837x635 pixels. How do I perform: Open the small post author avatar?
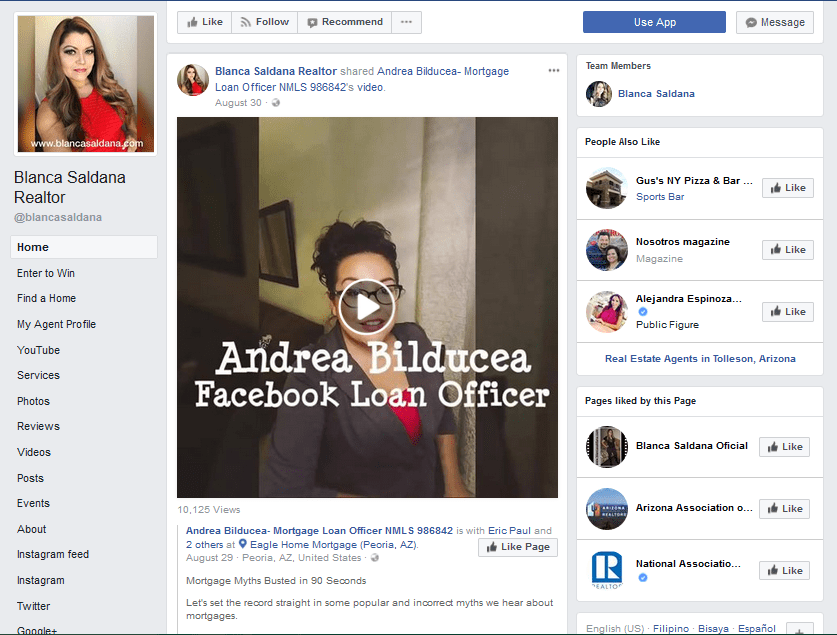tap(193, 80)
